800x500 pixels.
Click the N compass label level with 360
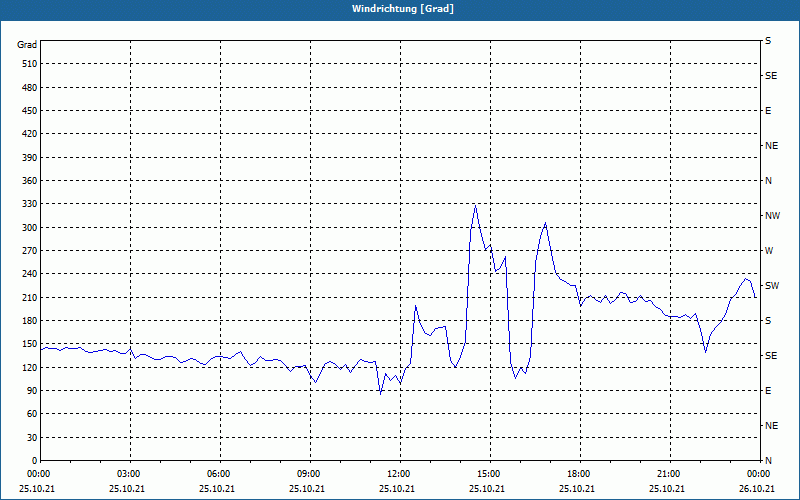pyautogui.click(x=768, y=181)
